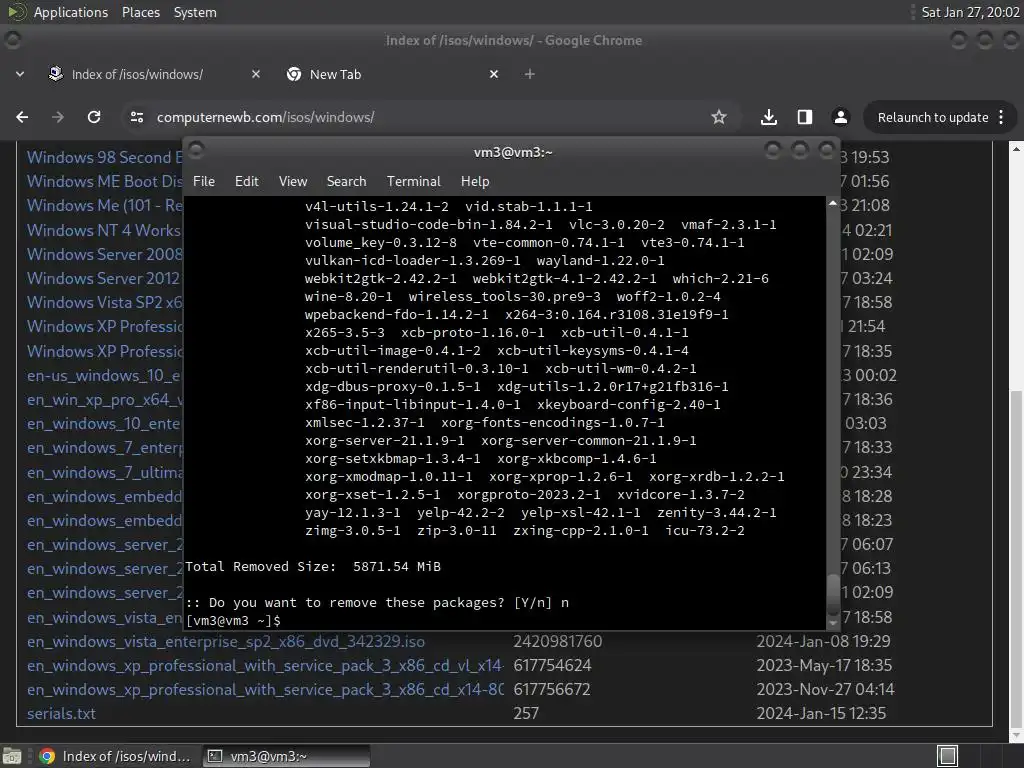Click Chrome page scrollbar up arrow
The height and width of the screenshot is (768, 1024).
(x=1016, y=150)
